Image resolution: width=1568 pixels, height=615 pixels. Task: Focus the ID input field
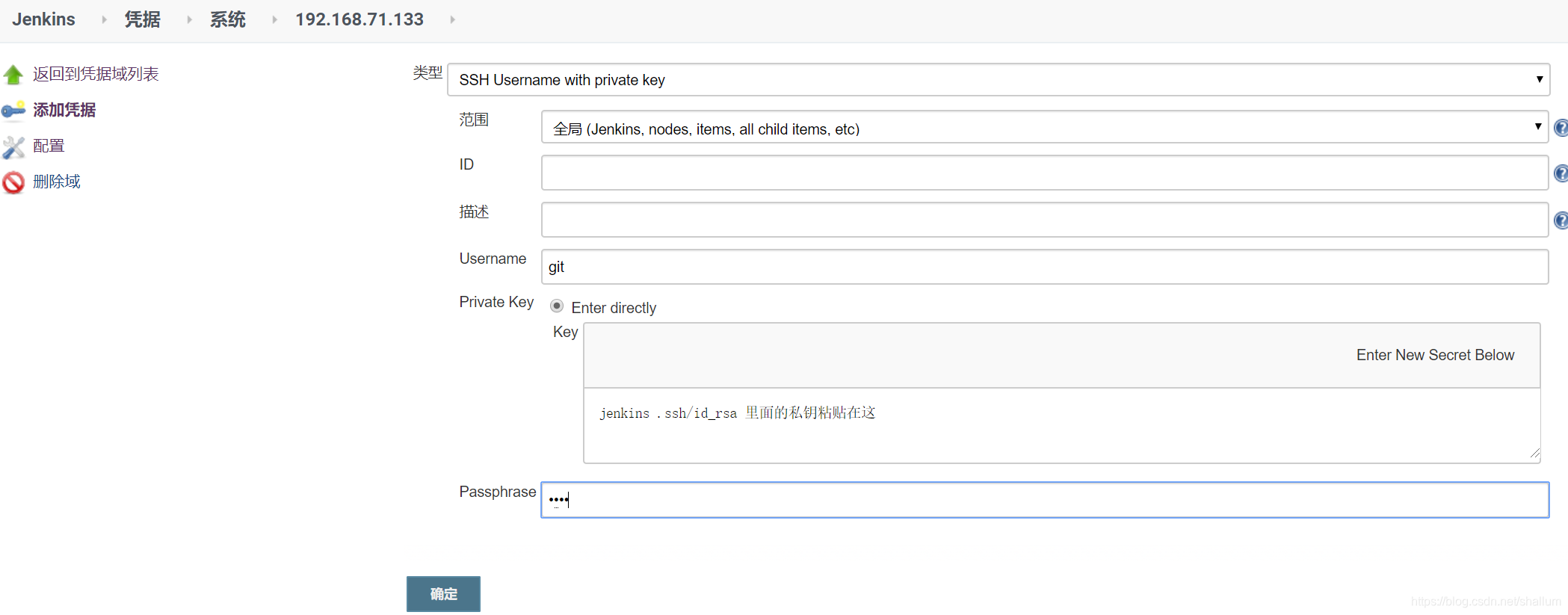pyautogui.click(x=1045, y=173)
